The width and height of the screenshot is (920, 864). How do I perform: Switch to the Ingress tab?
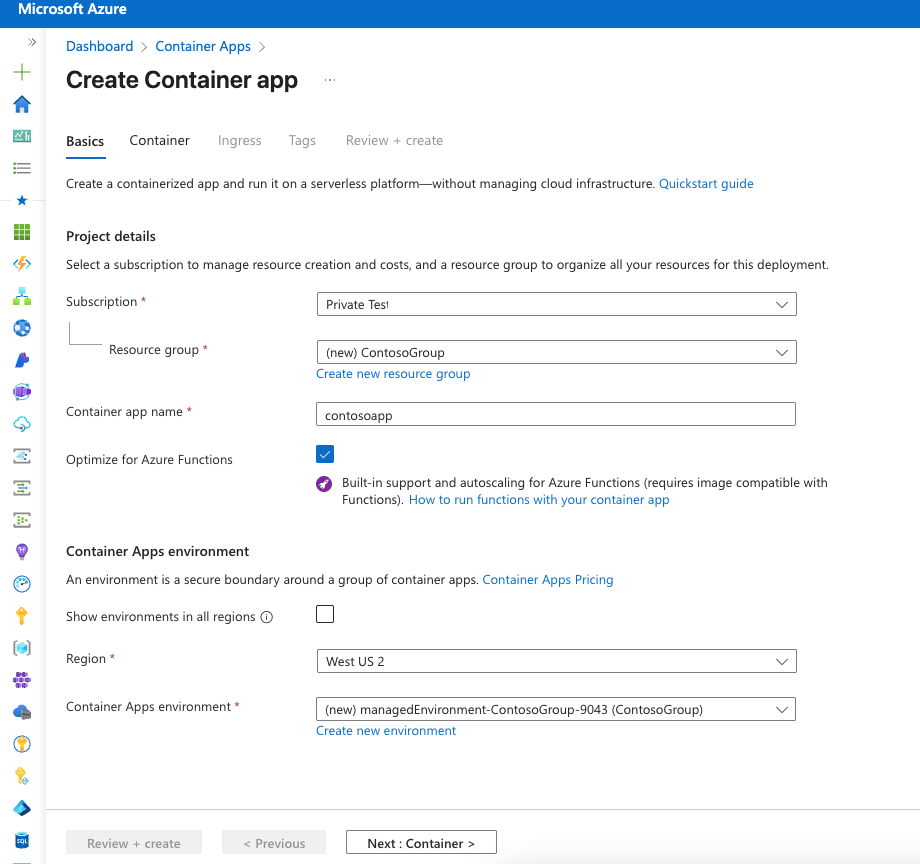(x=239, y=141)
